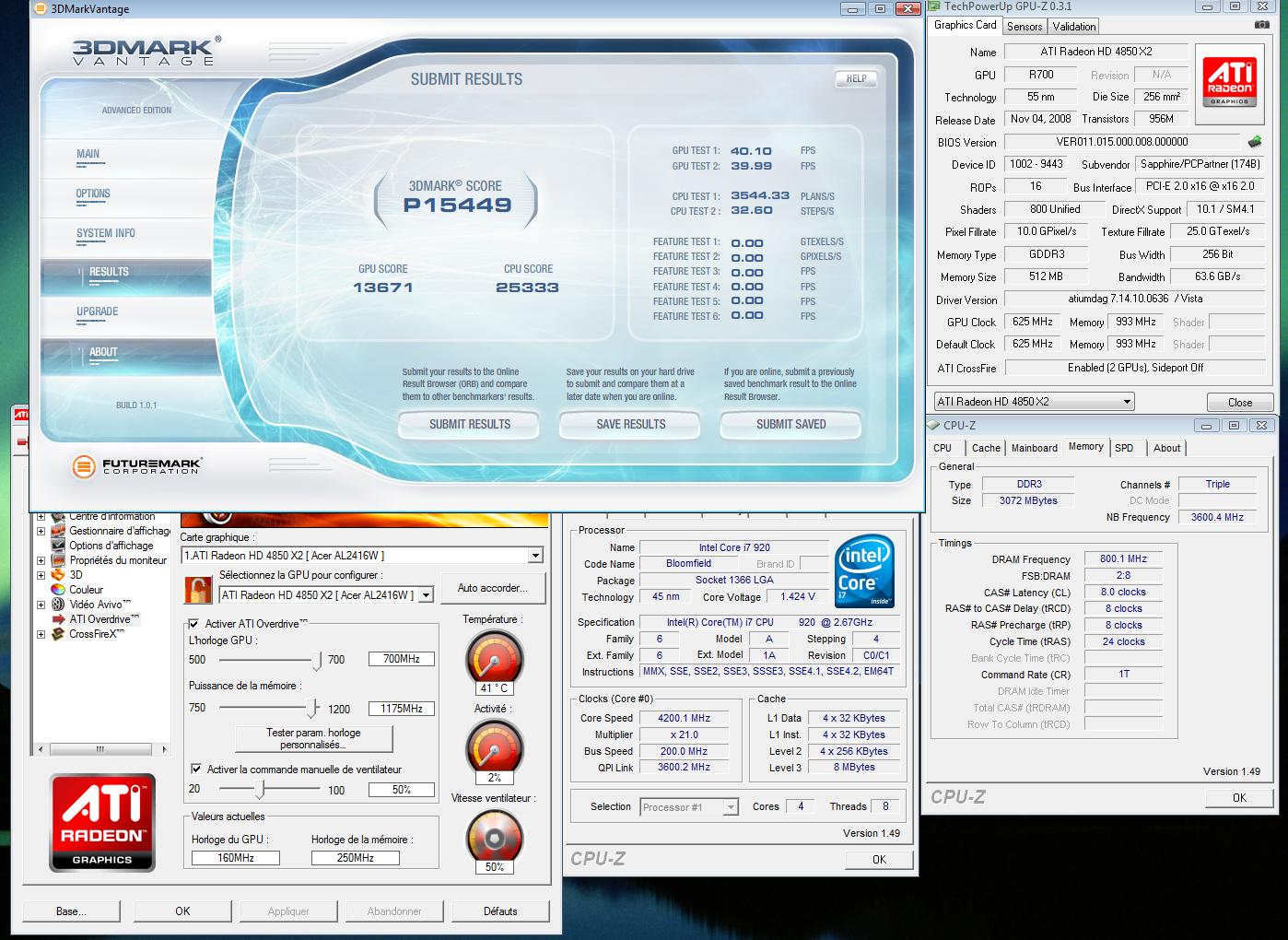Click the Base... button in Catalyst
This screenshot has height=940, width=1288.
(x=71, y=911)
